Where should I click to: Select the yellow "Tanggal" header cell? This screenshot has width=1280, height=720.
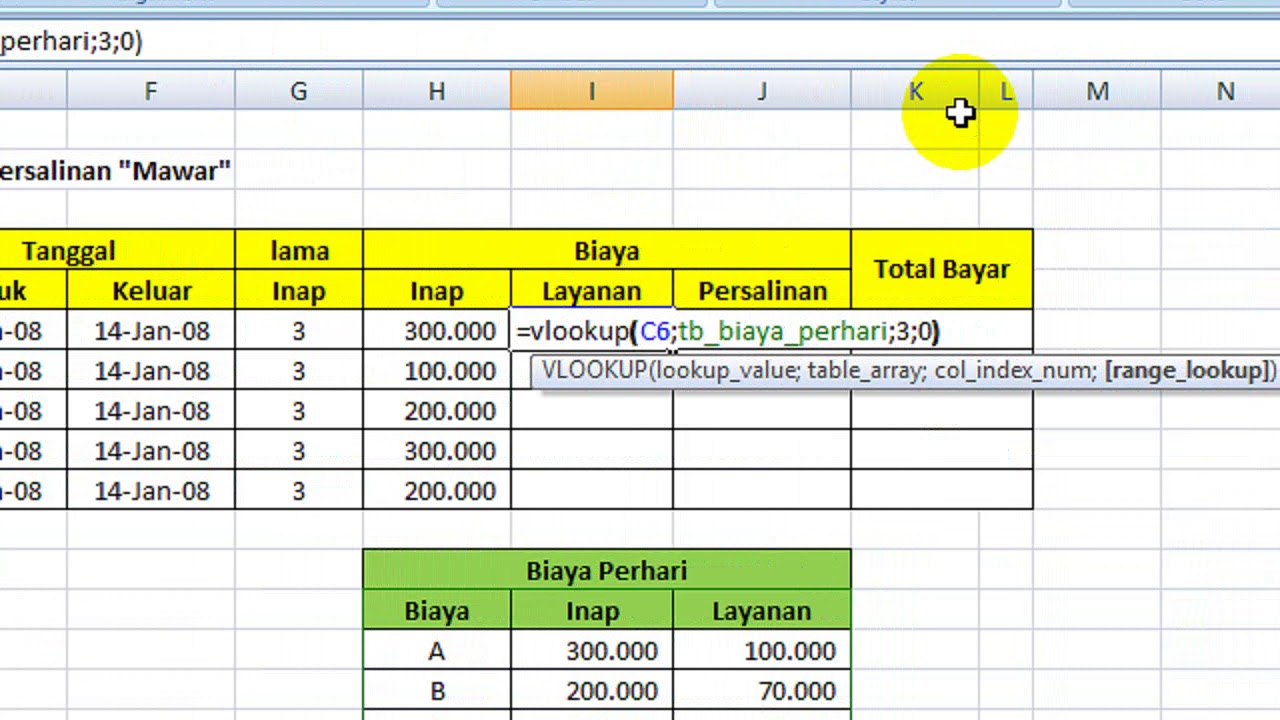click(117, 250)
